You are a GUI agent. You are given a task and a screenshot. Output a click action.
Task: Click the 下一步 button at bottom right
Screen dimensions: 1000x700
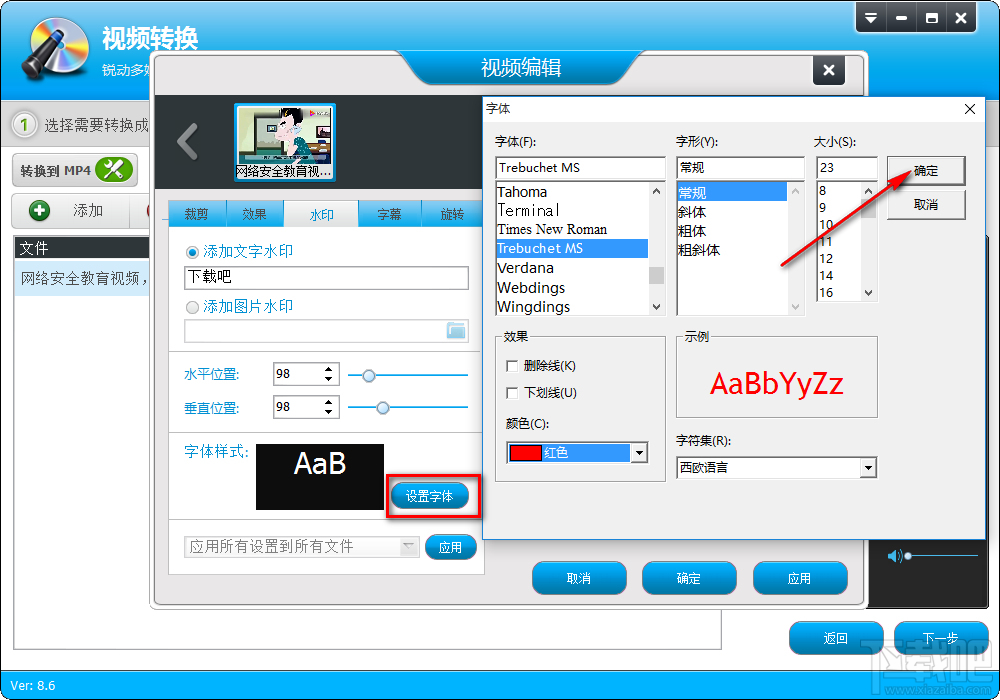939,638
